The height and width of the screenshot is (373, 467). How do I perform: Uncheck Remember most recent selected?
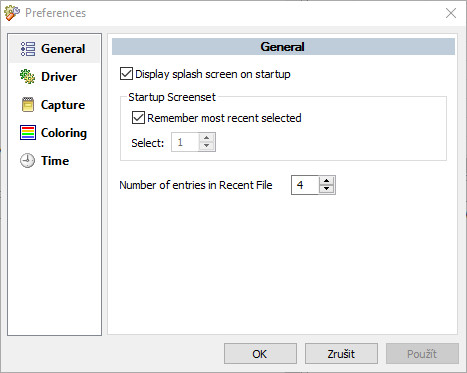coord(138,118)
